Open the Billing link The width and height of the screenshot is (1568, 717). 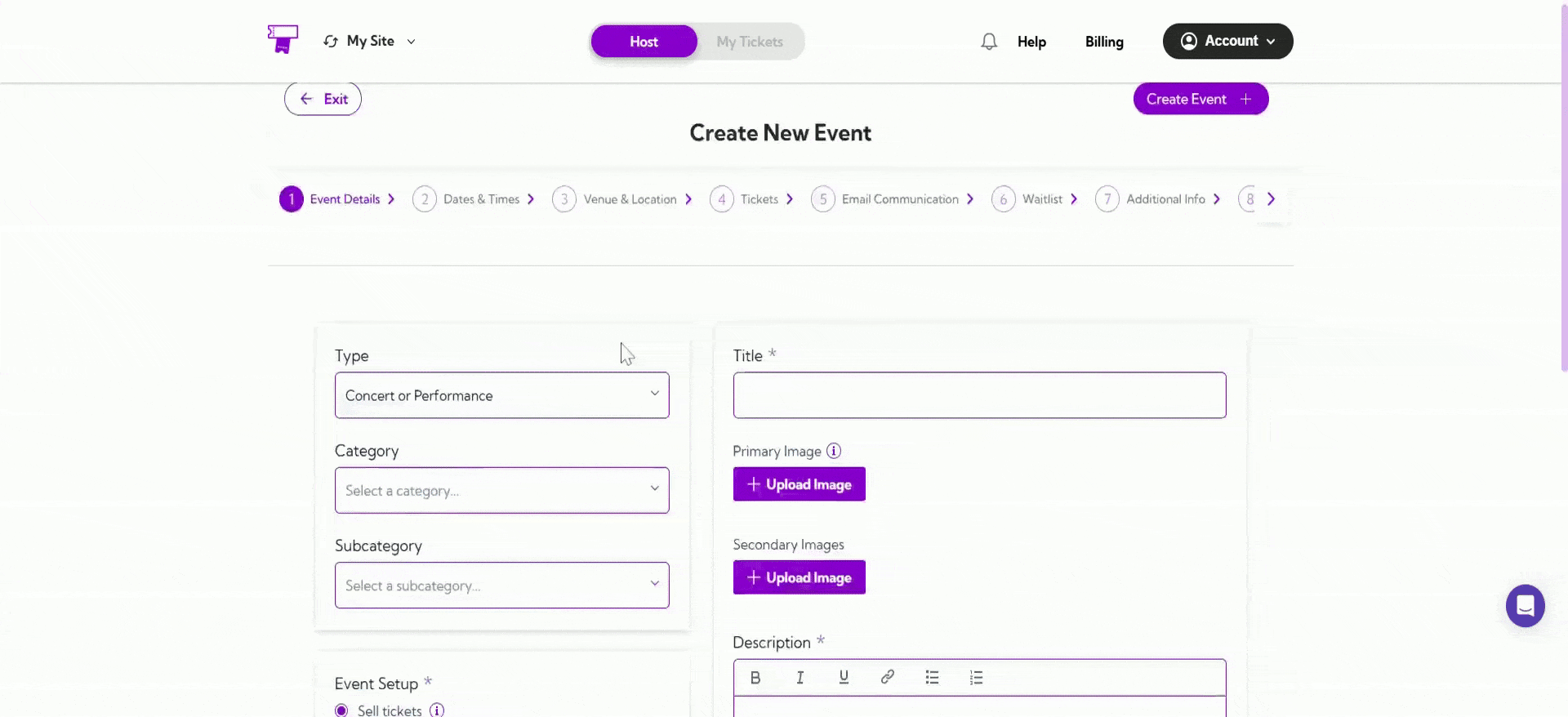pyautogui.click(x=1104, y=42)
